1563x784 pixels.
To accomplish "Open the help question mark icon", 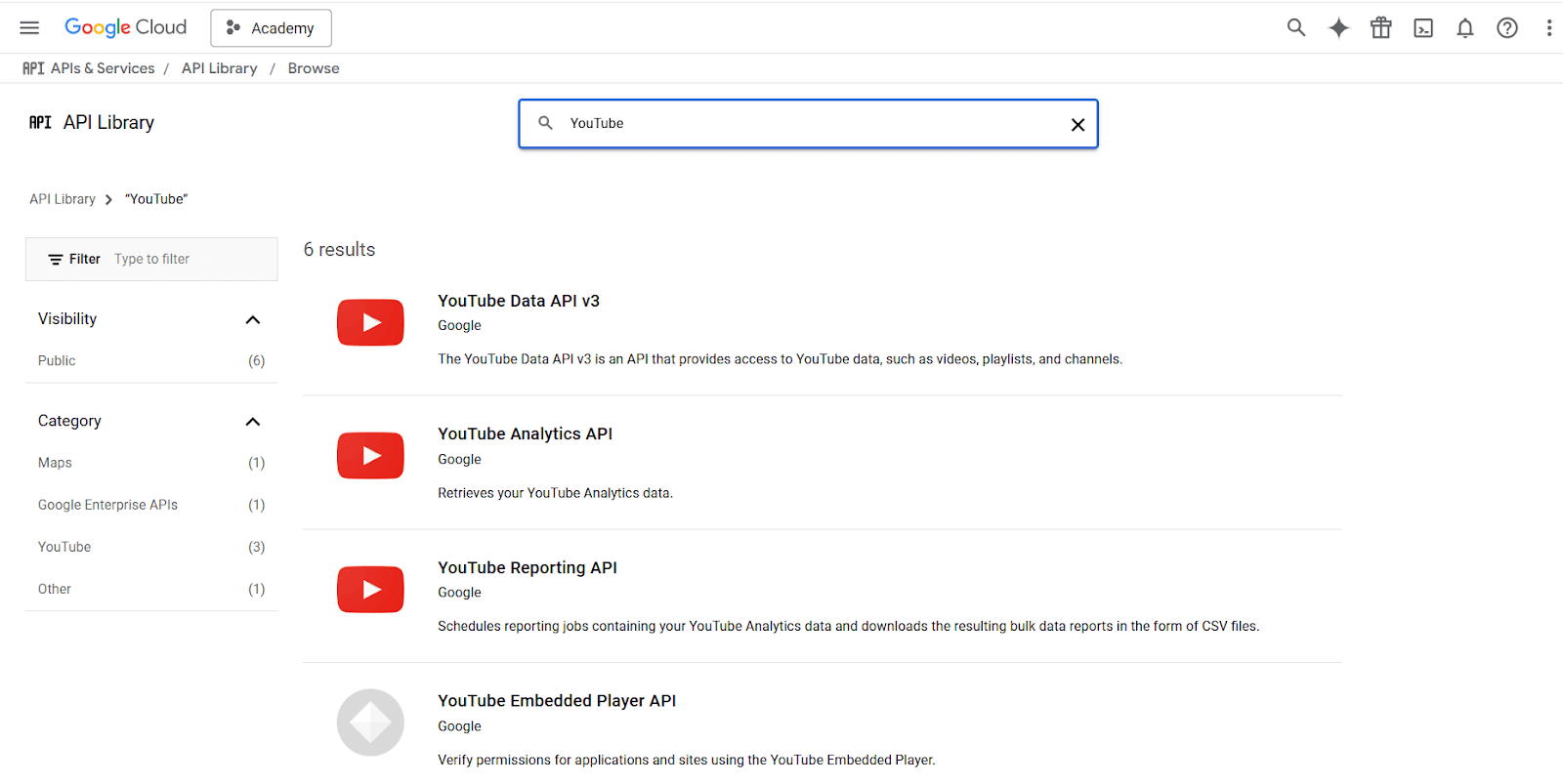I will pyautogui.click(x=1507, y=27).
